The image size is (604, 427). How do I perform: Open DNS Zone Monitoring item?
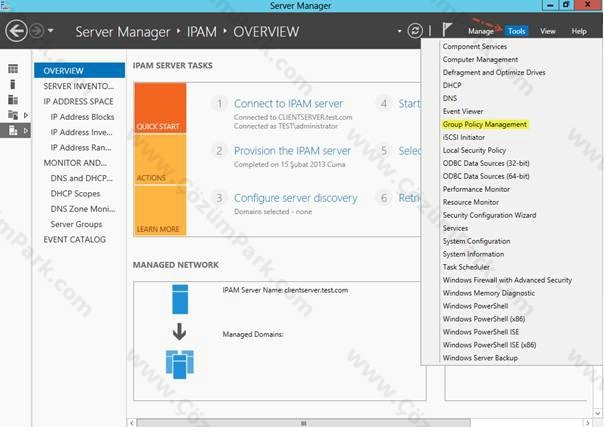point(82,209)
